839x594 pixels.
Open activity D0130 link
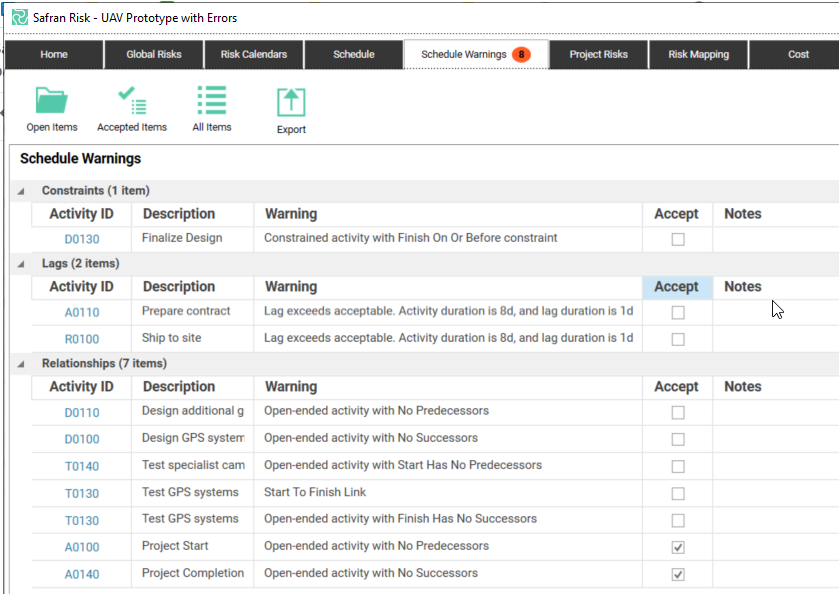pyautogui.click(x=82, y=239)
